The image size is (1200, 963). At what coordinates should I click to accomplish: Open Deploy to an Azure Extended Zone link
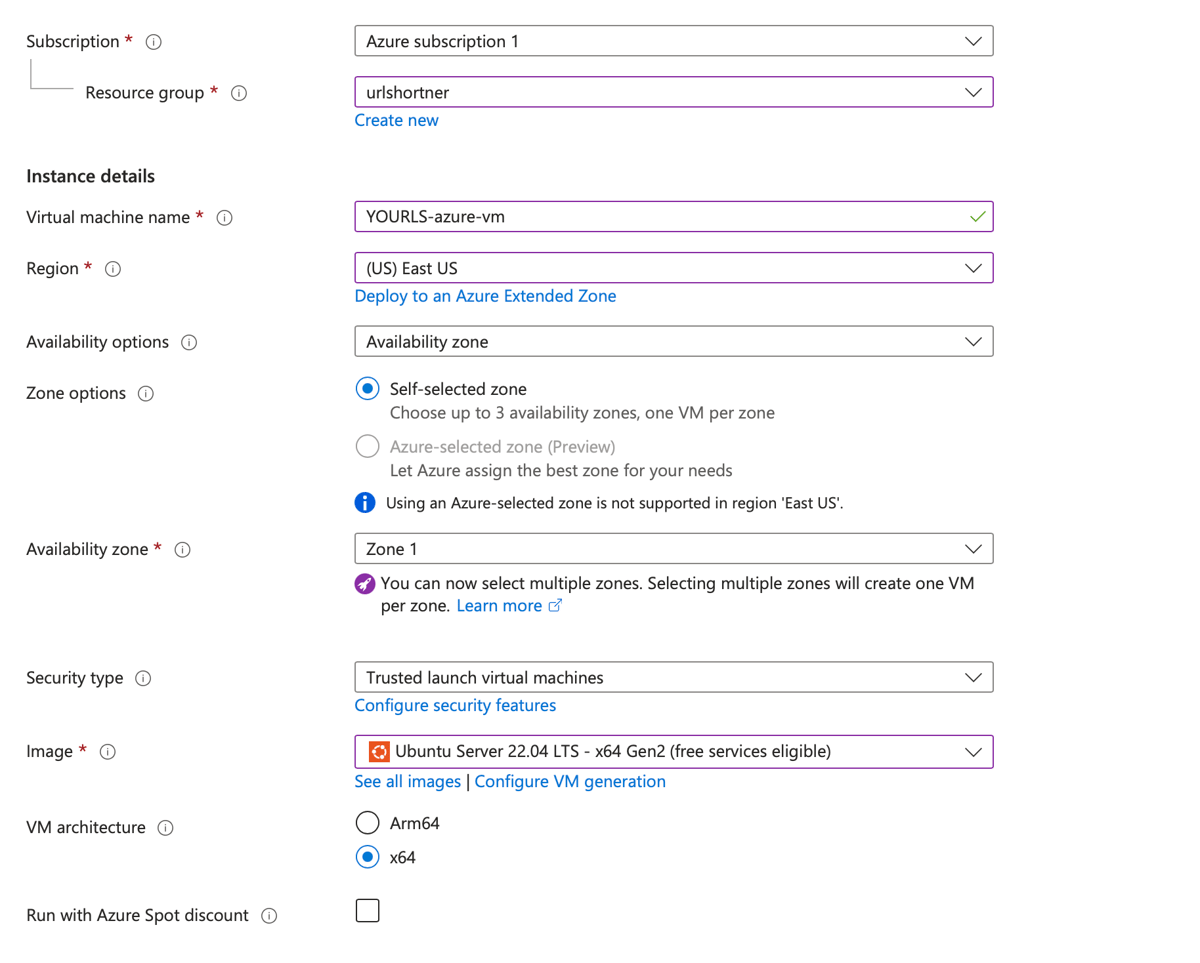[485, 296]
